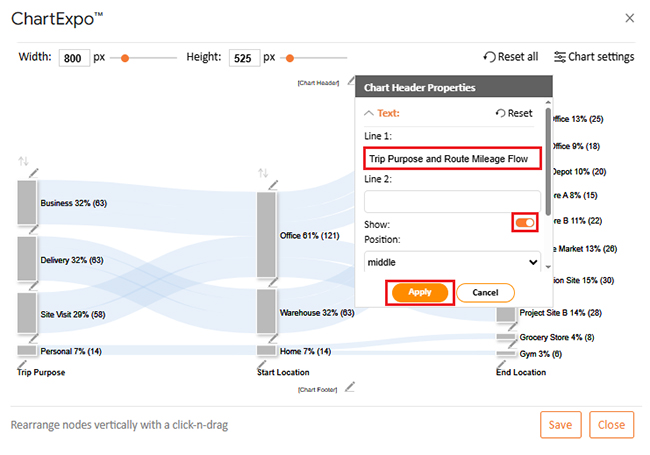
Task: Apply the header changes
Action: 420,293
